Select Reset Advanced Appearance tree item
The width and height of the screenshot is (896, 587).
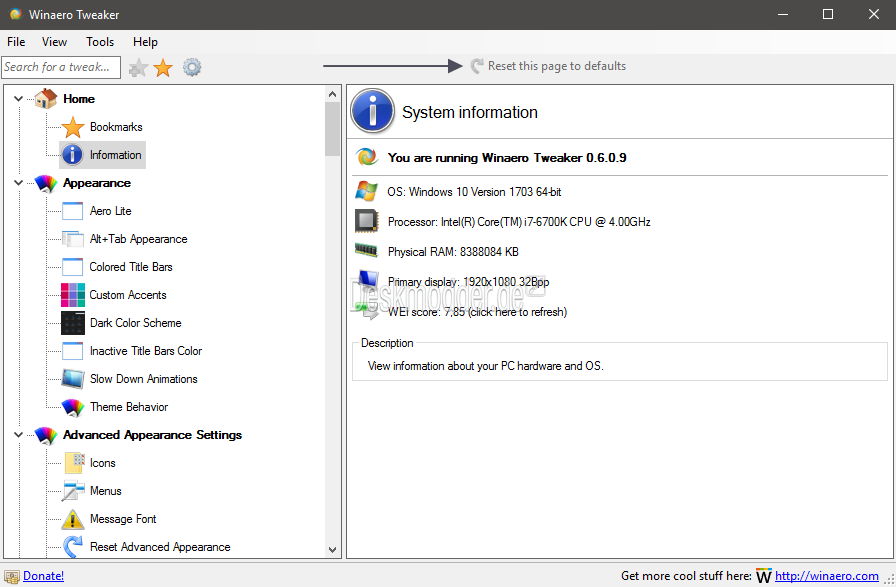click(160, 547)
